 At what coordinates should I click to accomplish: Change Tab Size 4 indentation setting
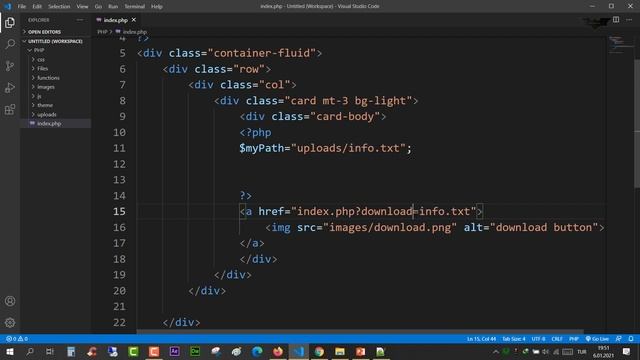pos(513,339)
